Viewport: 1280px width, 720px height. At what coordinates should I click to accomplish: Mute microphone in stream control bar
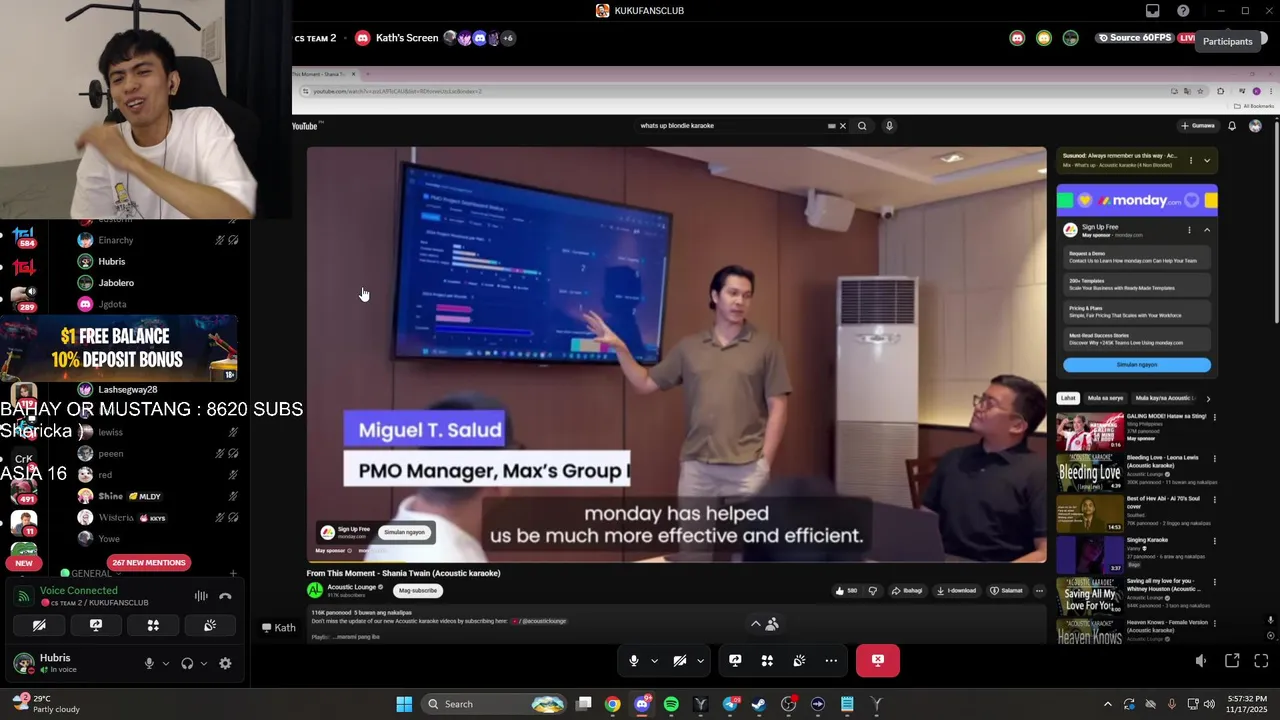point(634,660)
